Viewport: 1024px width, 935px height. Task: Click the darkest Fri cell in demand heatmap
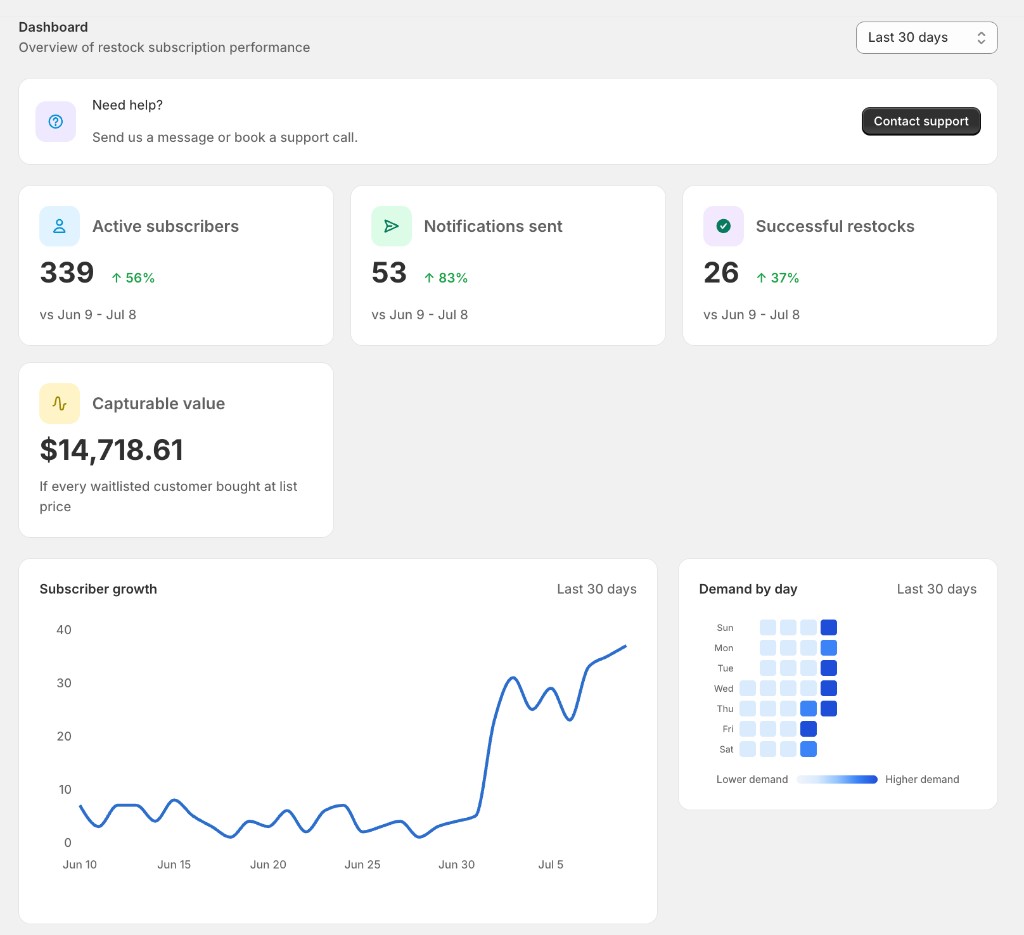coord(808,729)
